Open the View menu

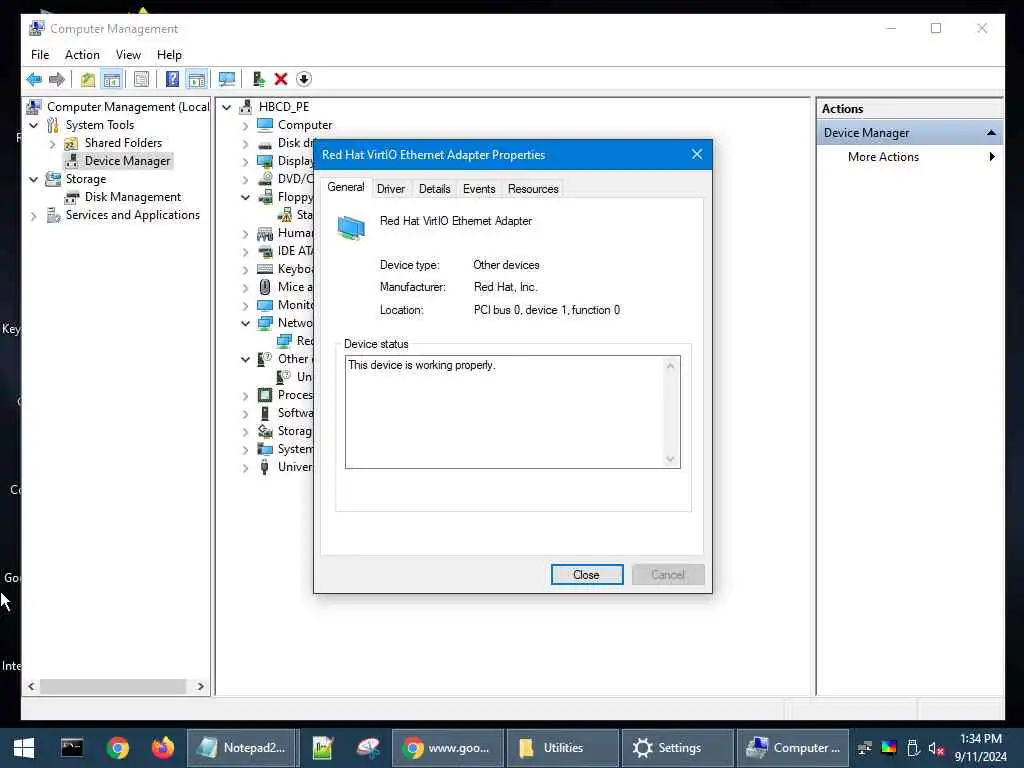[x=128, y=55]
